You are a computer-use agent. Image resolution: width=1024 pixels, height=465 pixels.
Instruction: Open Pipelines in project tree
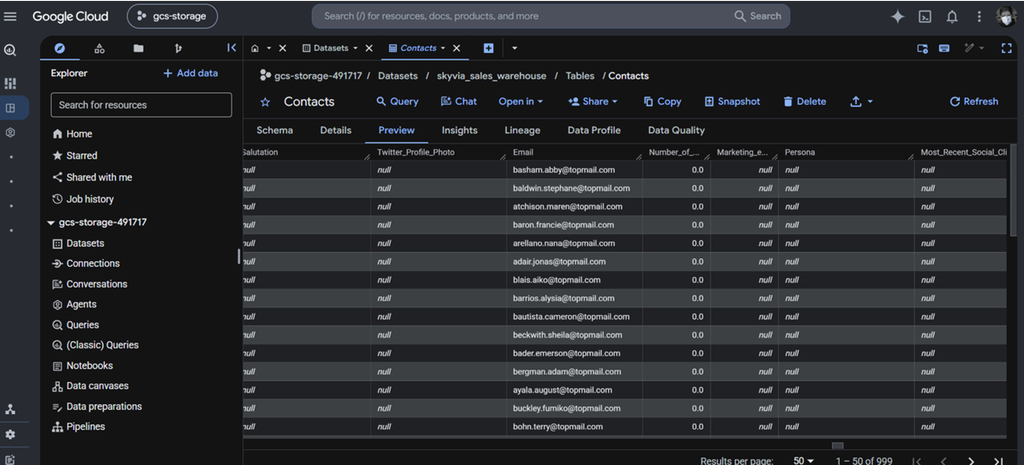78,427
